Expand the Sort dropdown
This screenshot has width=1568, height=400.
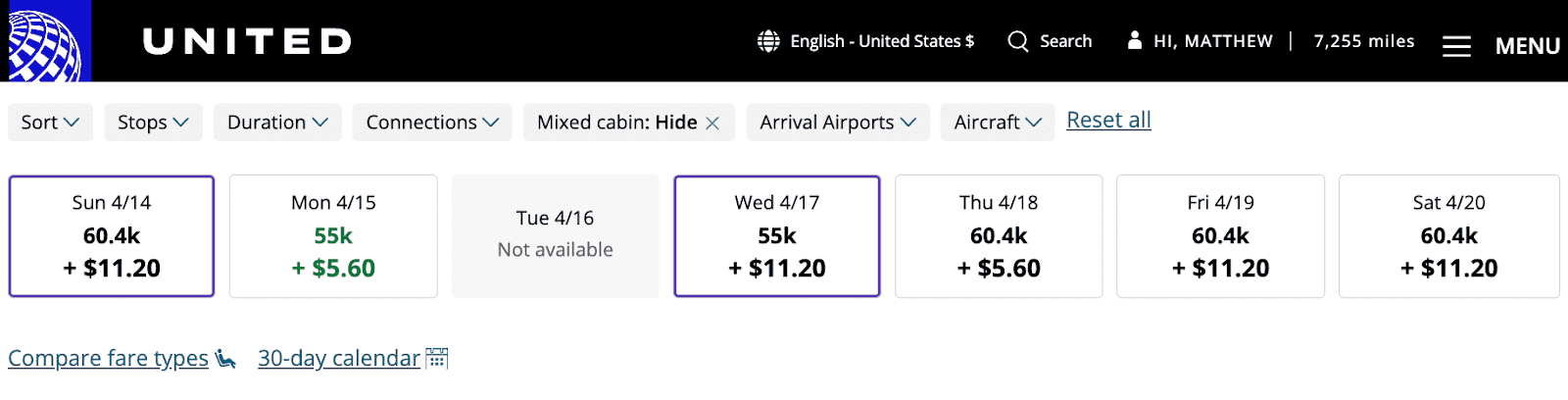(x=50, y=123)
